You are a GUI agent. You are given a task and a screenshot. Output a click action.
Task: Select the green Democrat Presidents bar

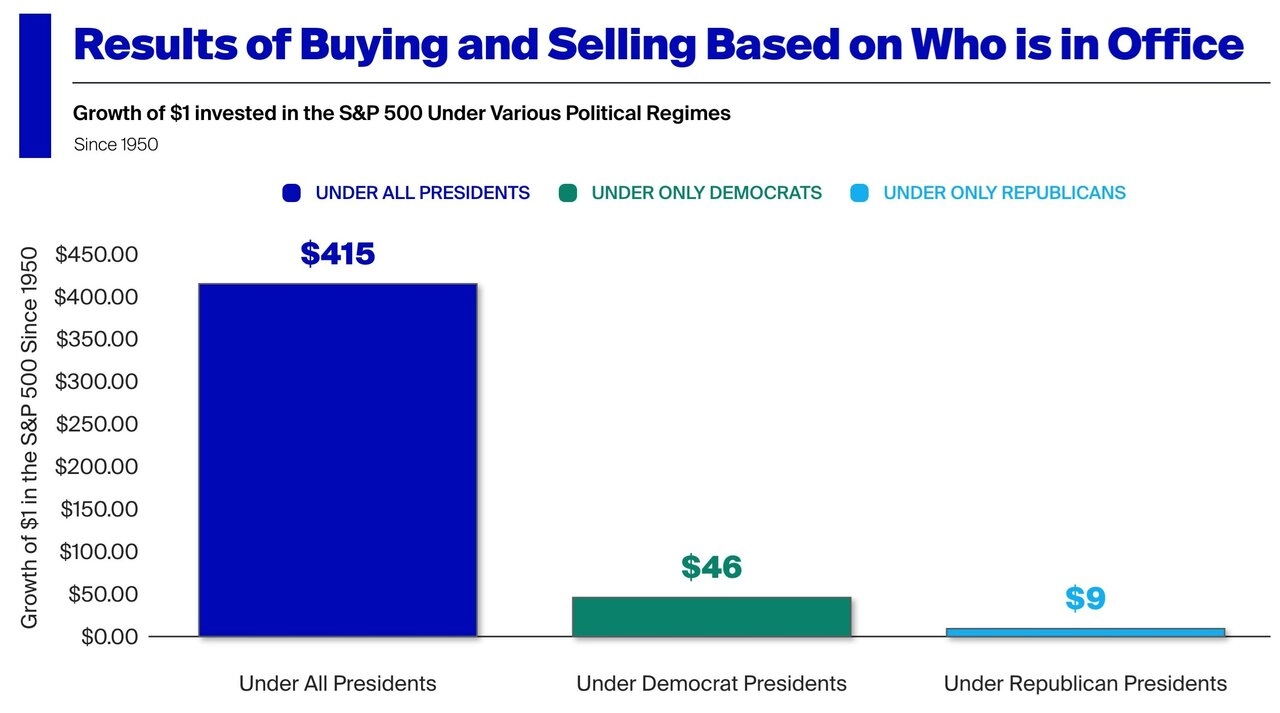711,616
